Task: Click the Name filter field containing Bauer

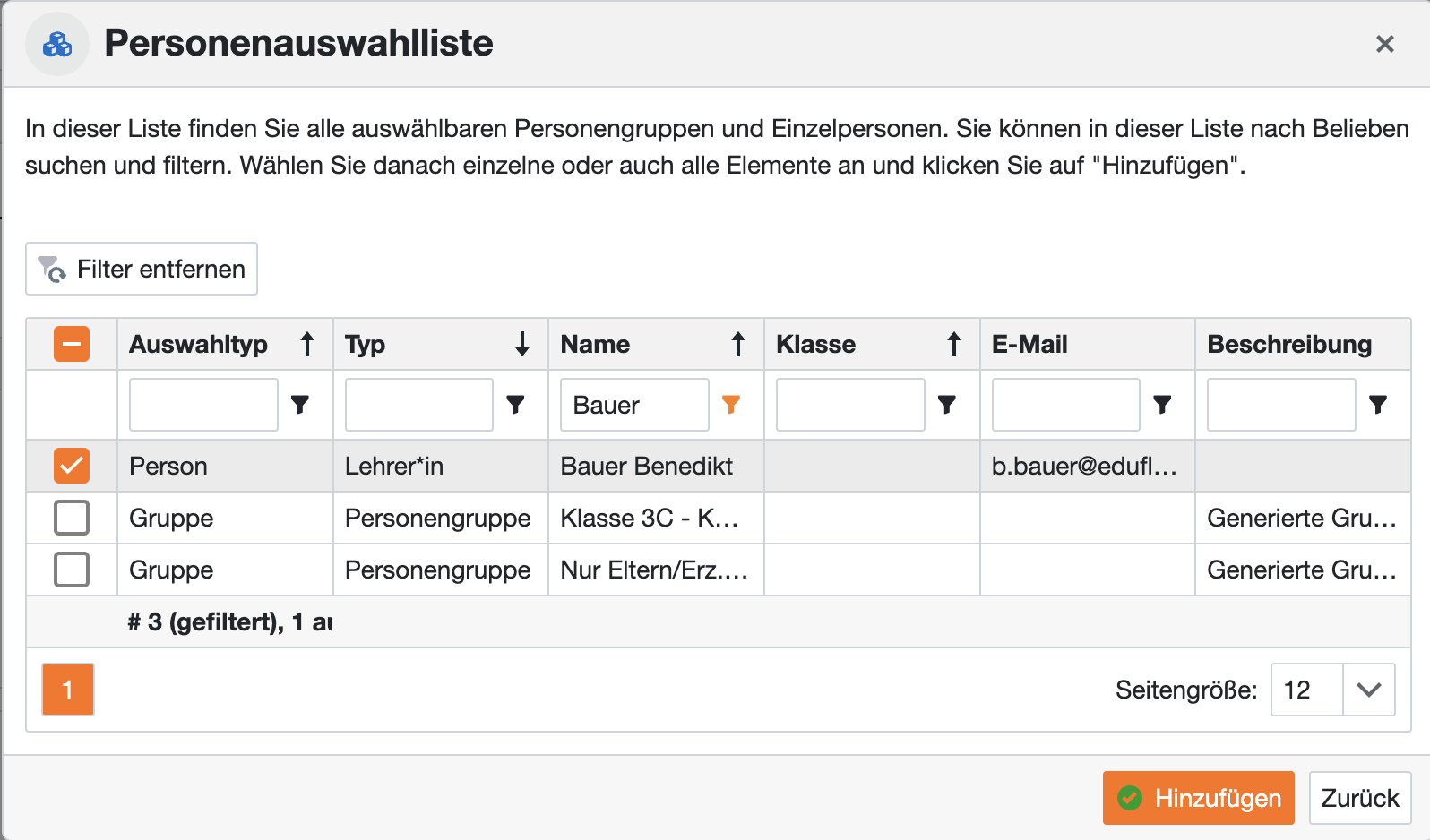Action: point(634,405)
